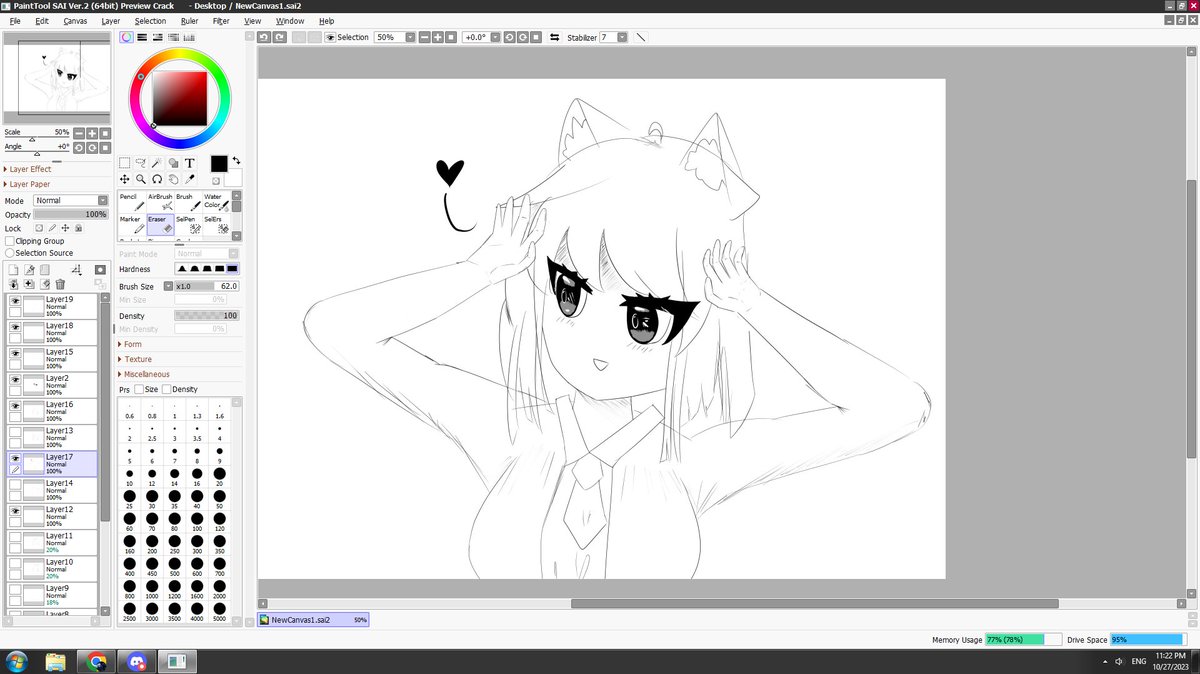Expand the Layer Effect section

28,169
